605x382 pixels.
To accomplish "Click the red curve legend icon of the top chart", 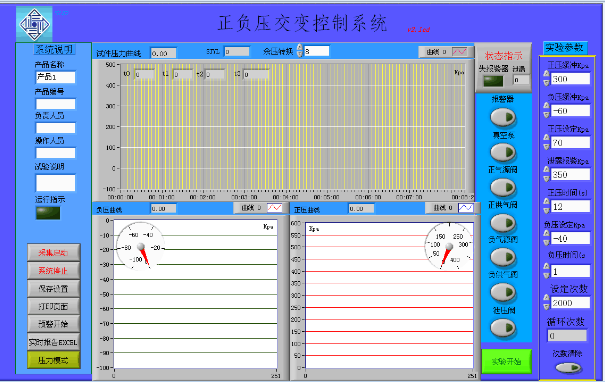I will pyautogui.click(x=459, y=52).
